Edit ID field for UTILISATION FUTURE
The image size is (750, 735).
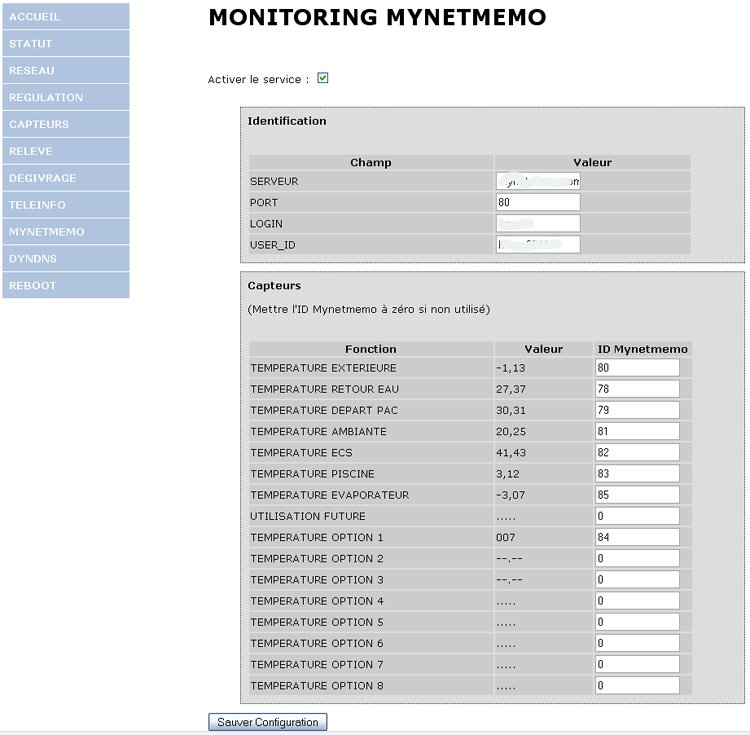point(637,516)
